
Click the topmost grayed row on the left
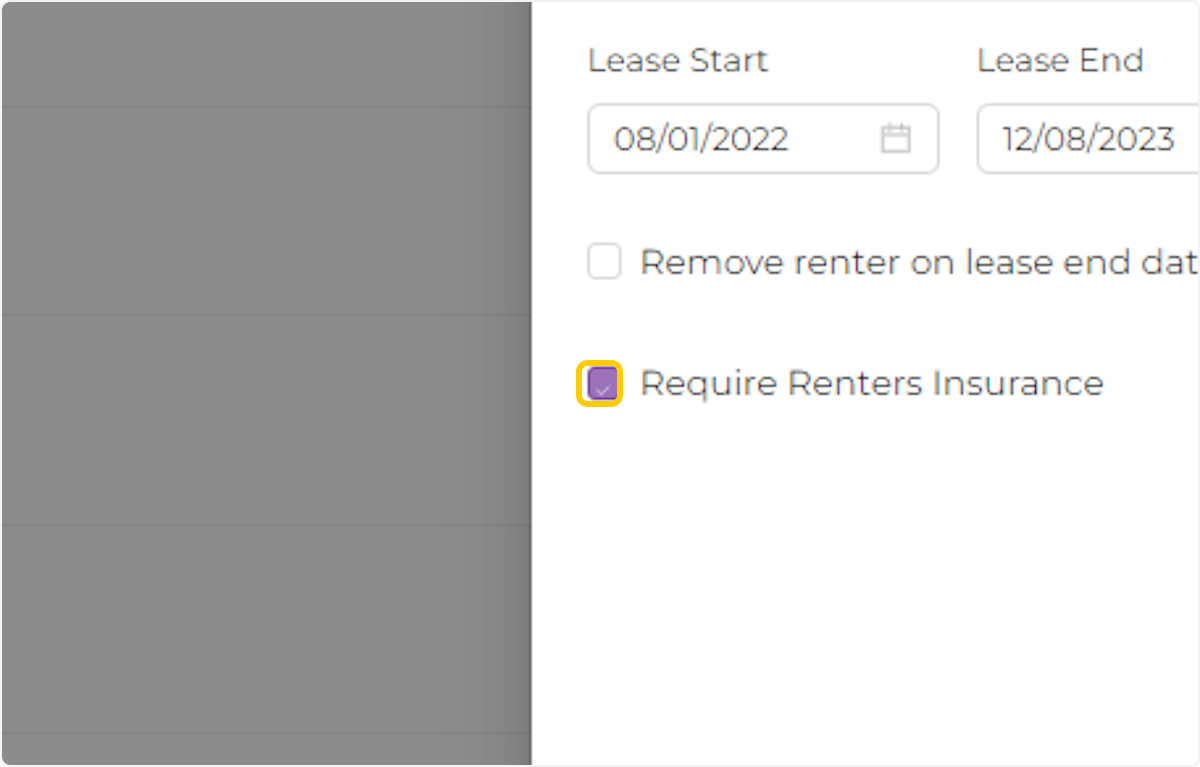point(265,52)
